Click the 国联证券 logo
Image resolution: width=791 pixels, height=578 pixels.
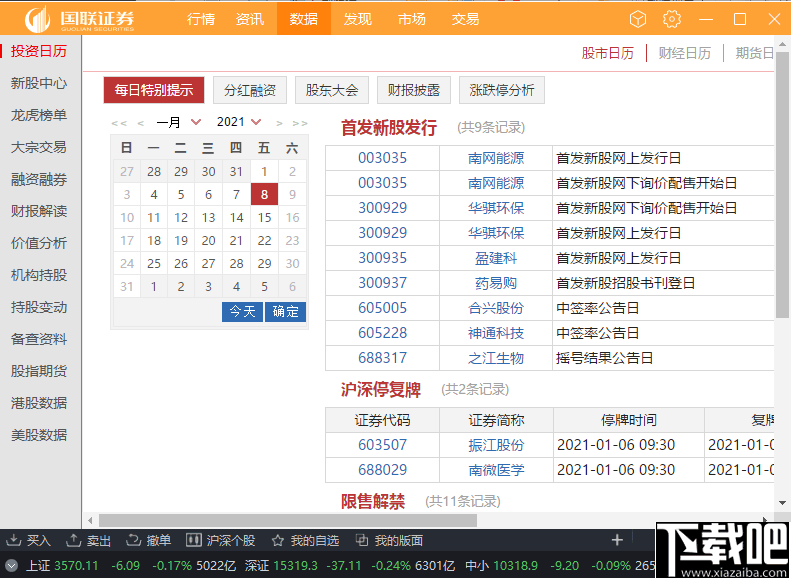(81, 19)
